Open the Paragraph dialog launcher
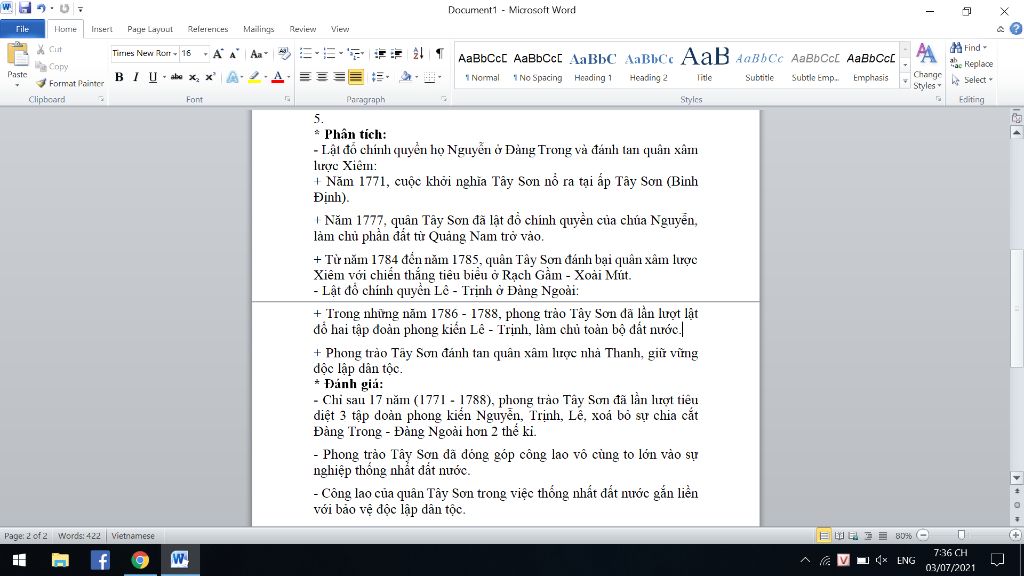1024x576 pixels. click(x=444, y=99)
